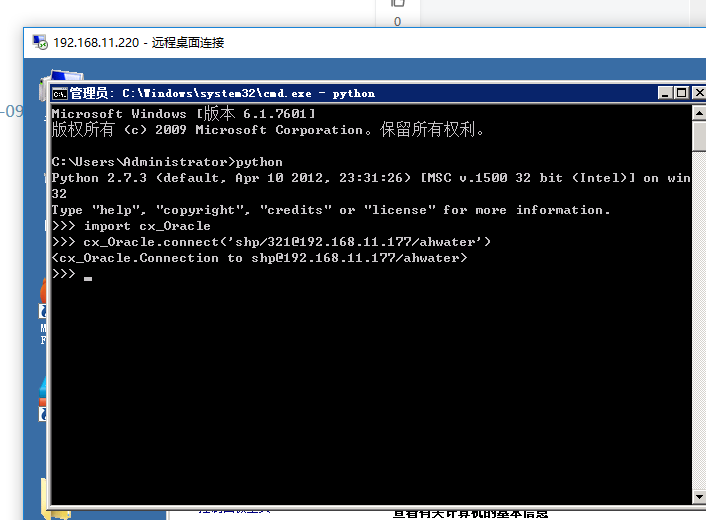Click the cmd.exe title bar text
This screenshot has height=520, width=706.
pos(222,93)
